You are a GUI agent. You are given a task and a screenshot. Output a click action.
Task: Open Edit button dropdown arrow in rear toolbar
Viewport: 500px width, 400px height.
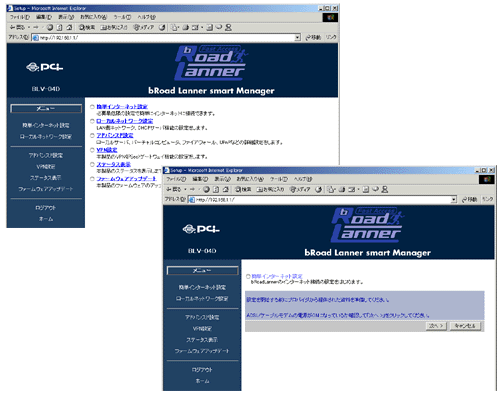pos(202,27)
